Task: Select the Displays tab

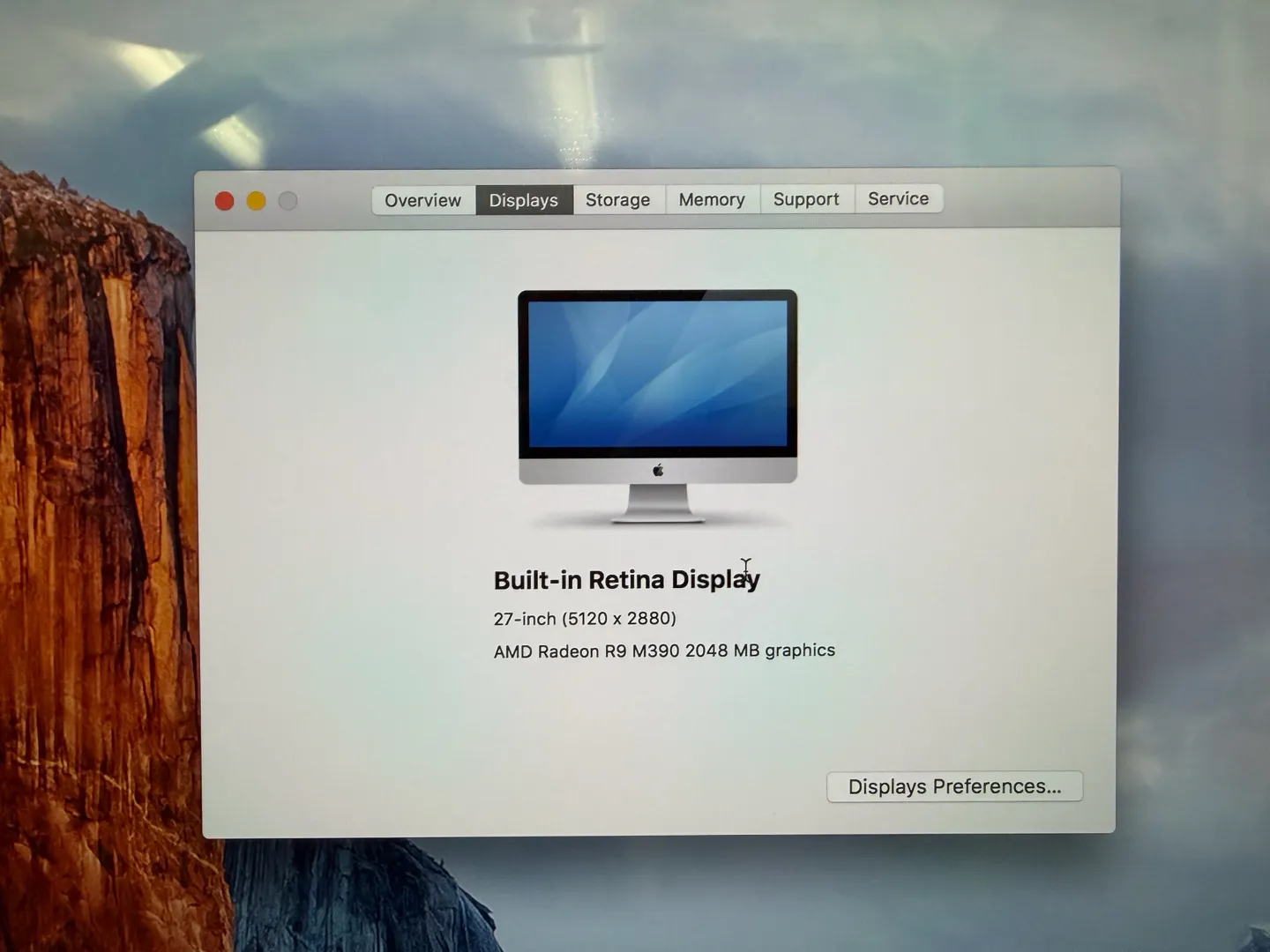Action: coord(524,200)
